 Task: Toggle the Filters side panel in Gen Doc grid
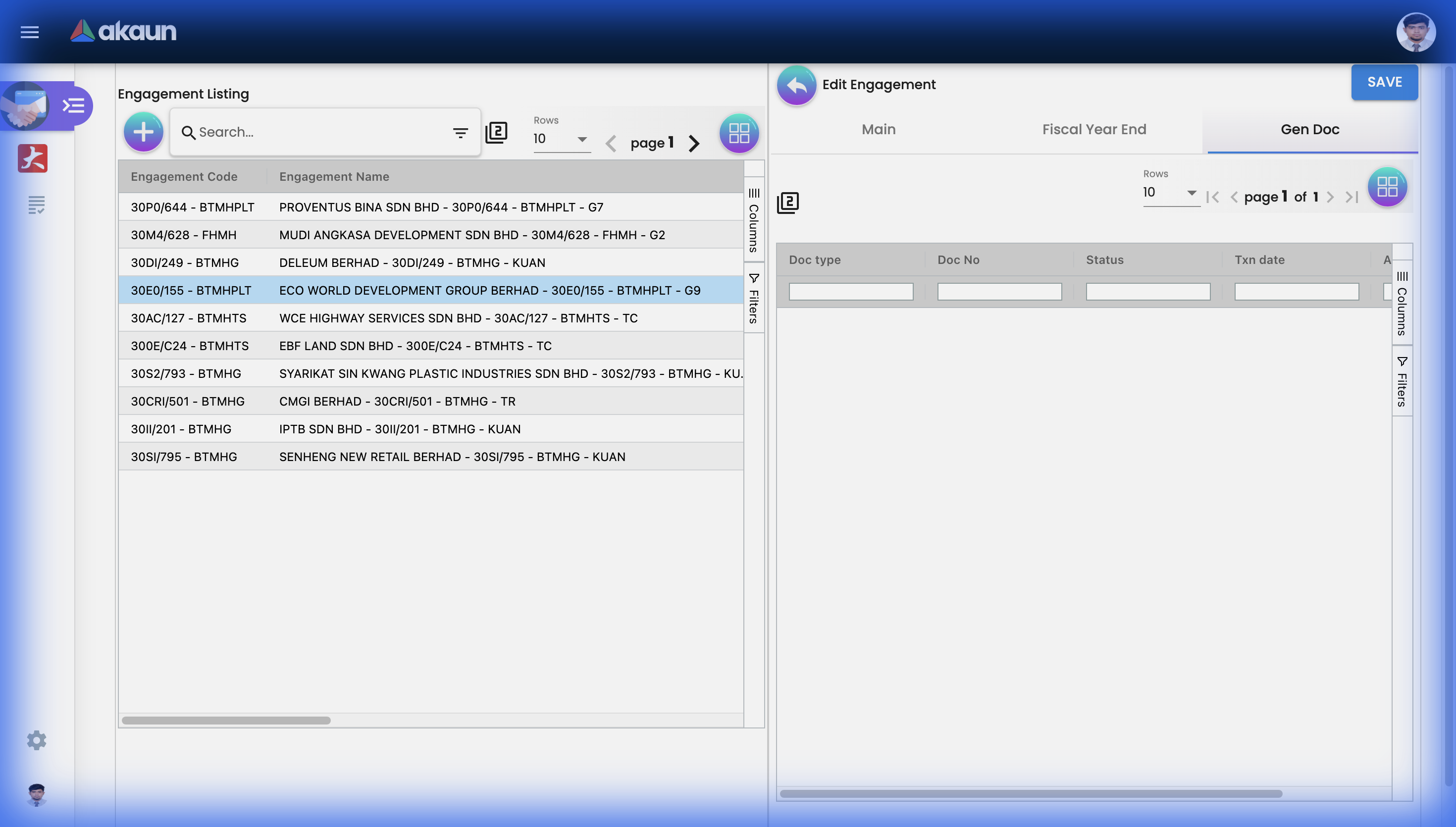(1402, 382)
